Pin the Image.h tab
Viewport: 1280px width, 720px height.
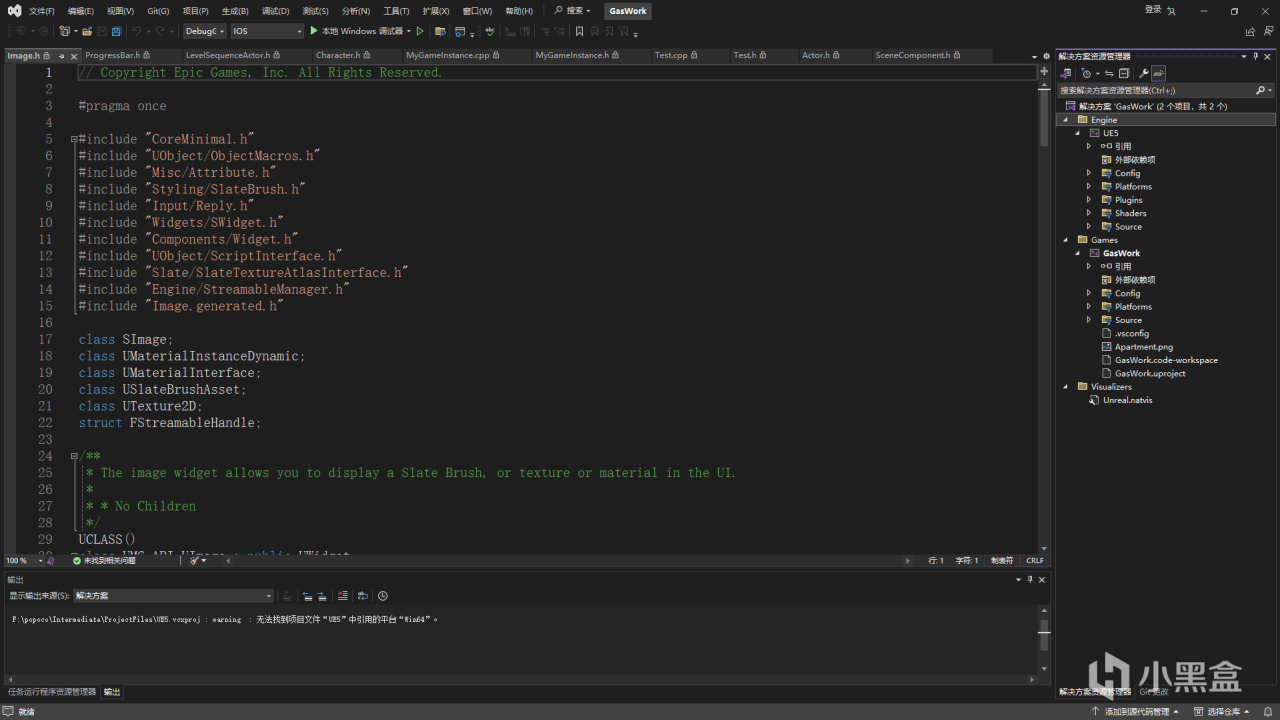(x=61, y=56)
